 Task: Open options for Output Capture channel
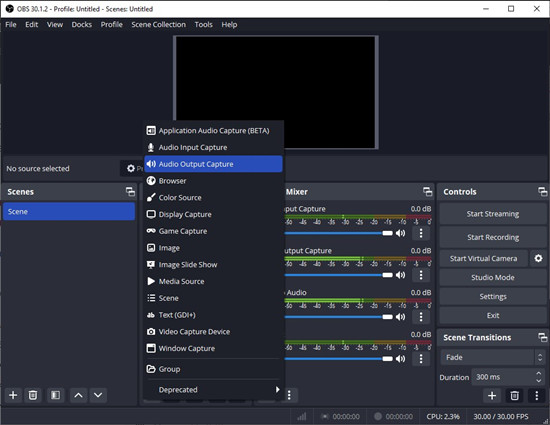(x=421, y=275)
